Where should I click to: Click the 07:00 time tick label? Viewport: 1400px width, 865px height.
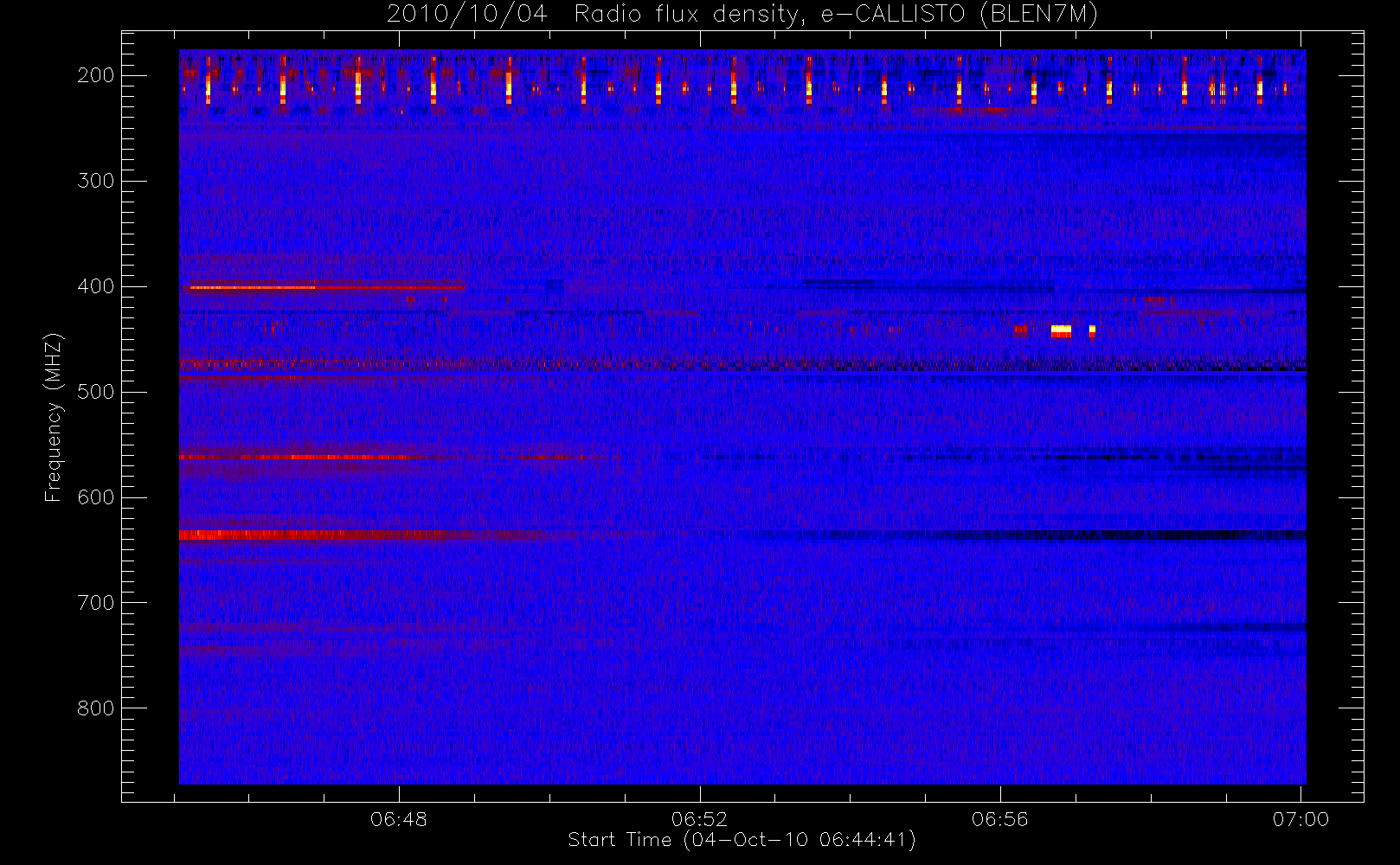1300,819
